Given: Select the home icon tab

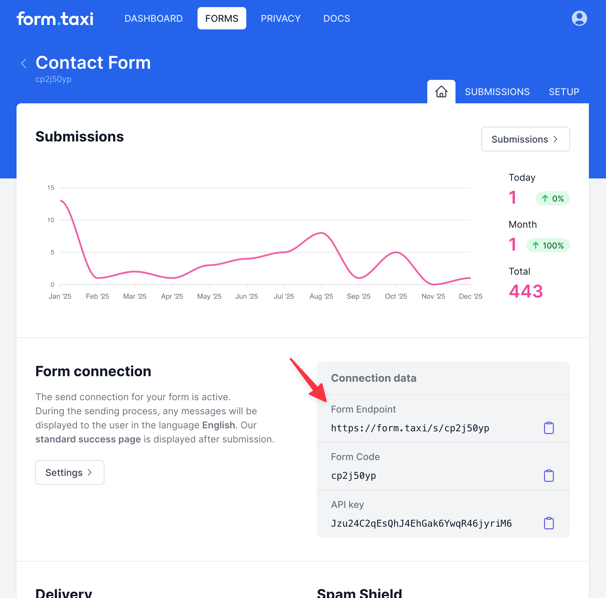Looking at the screenshot, I should pos(441,92).
